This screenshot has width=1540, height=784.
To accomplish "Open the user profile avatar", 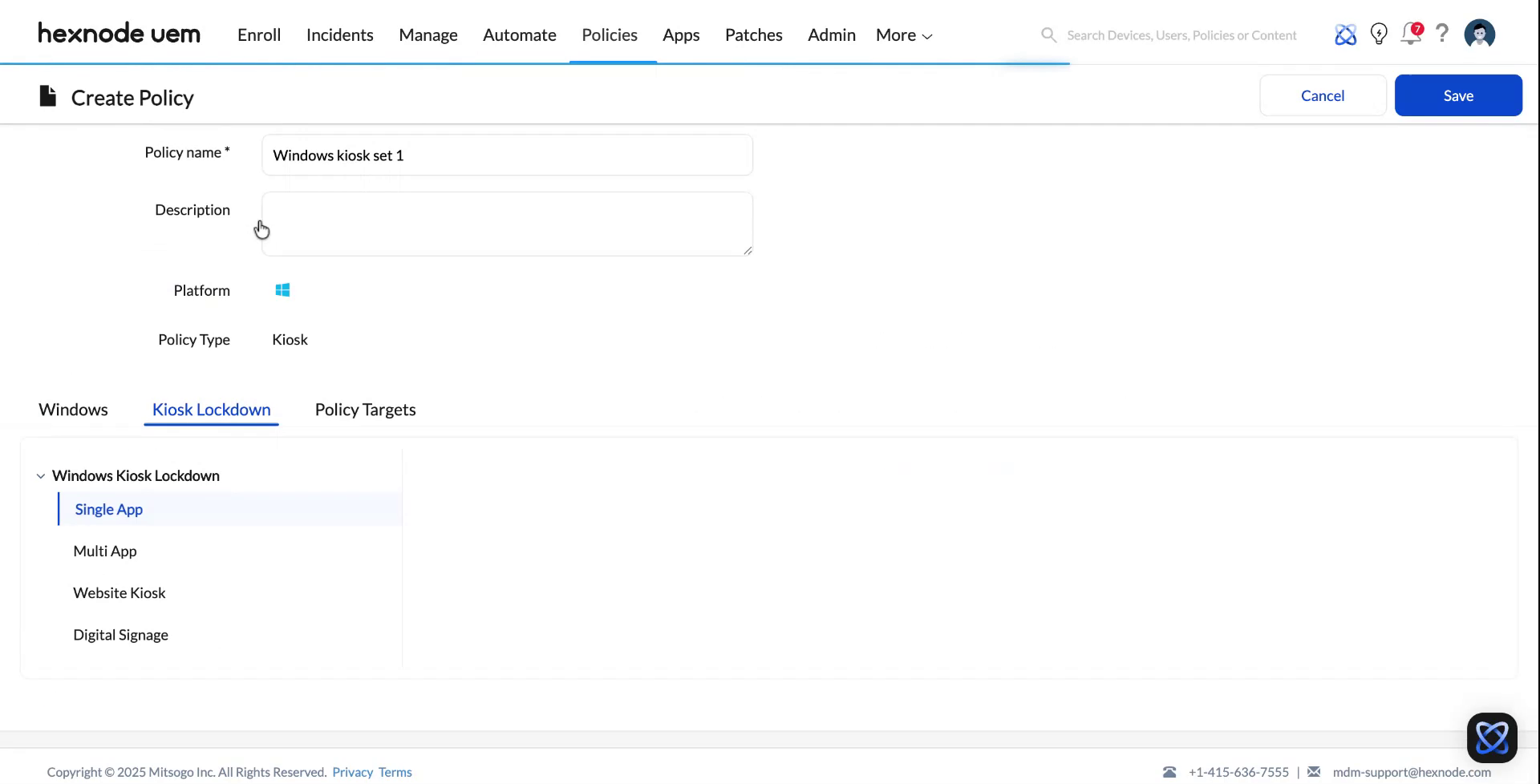I will 1479,34.
